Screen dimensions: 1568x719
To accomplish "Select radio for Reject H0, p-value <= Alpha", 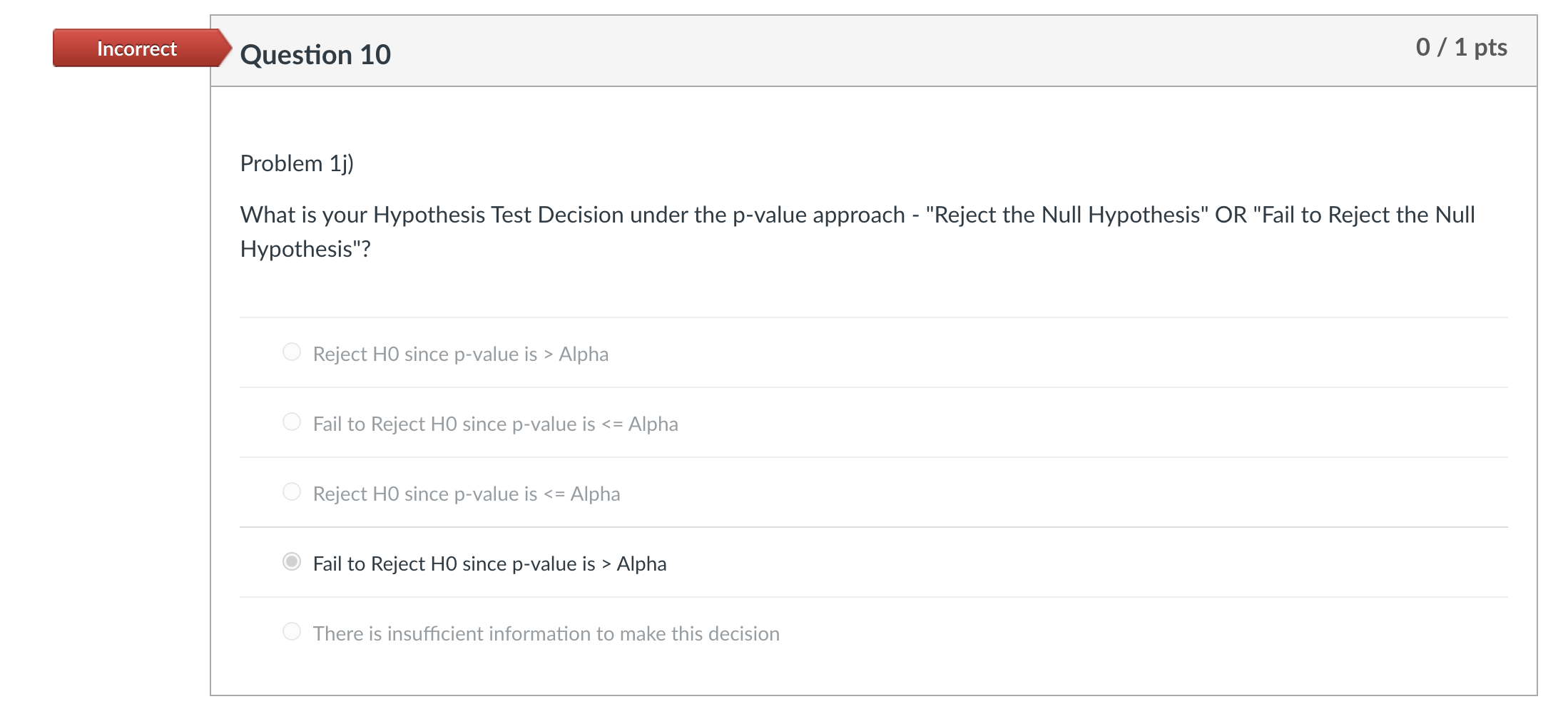I will tap(292, 491).
